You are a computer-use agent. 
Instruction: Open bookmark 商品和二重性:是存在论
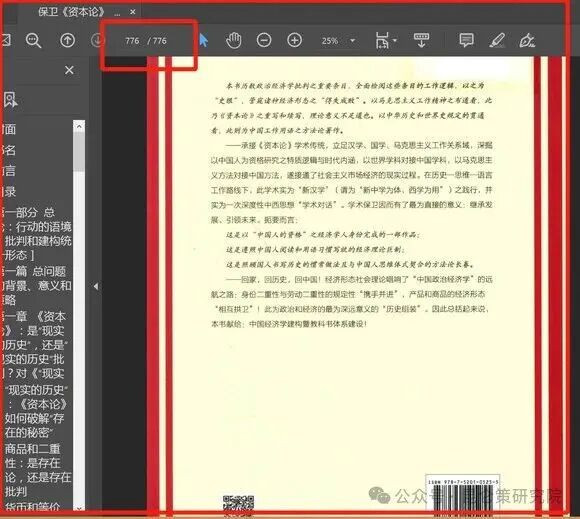coord(37,470)
